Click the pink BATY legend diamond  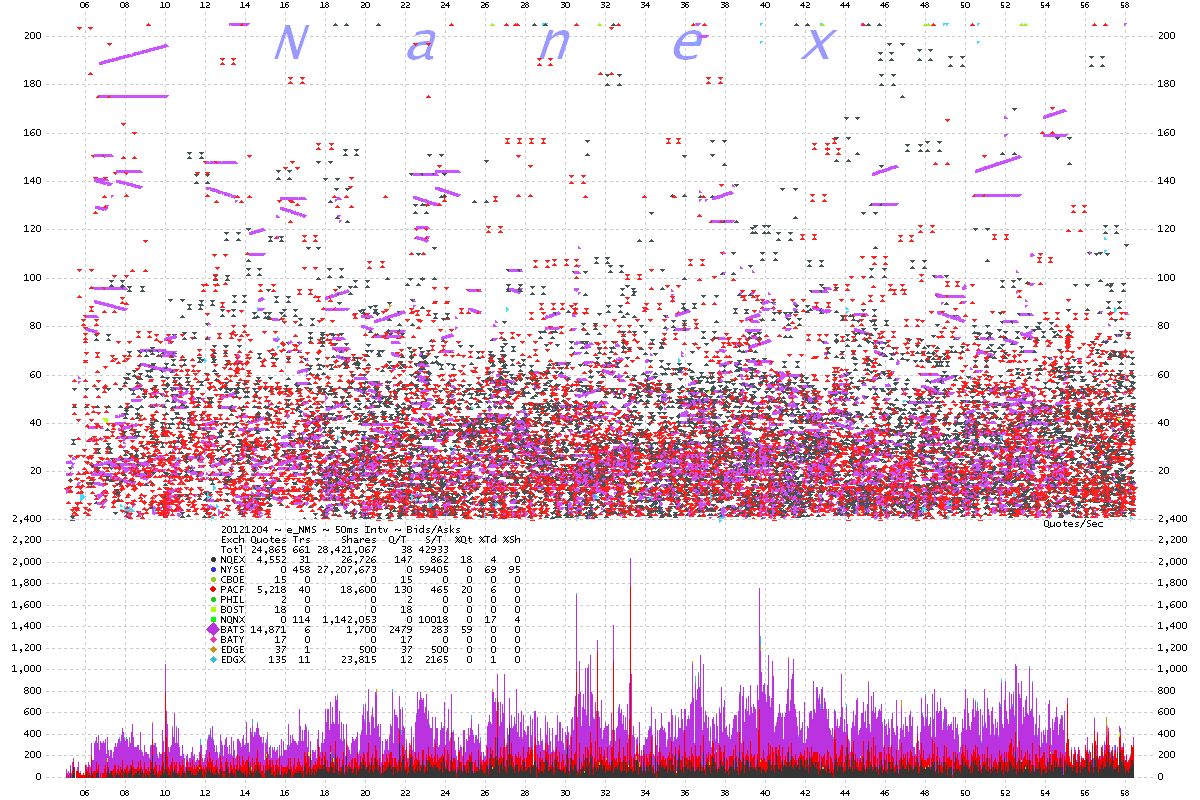pos(213,640)
